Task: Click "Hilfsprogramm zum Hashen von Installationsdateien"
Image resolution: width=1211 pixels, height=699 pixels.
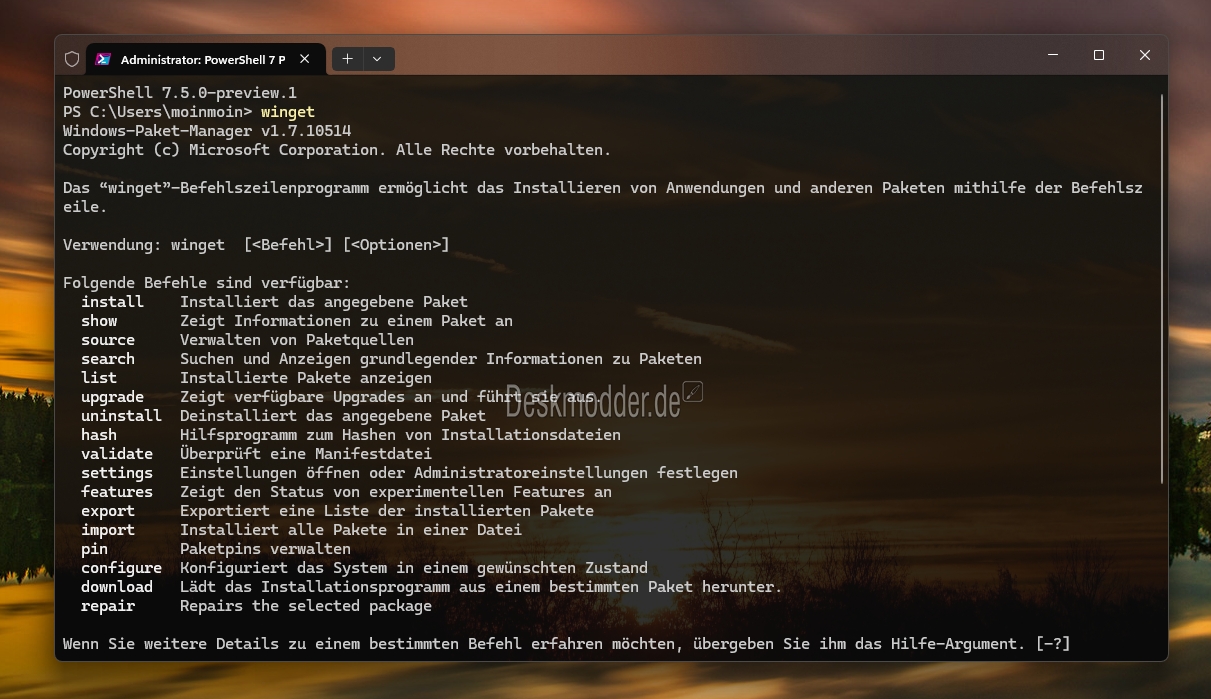Action: [400, 435]
